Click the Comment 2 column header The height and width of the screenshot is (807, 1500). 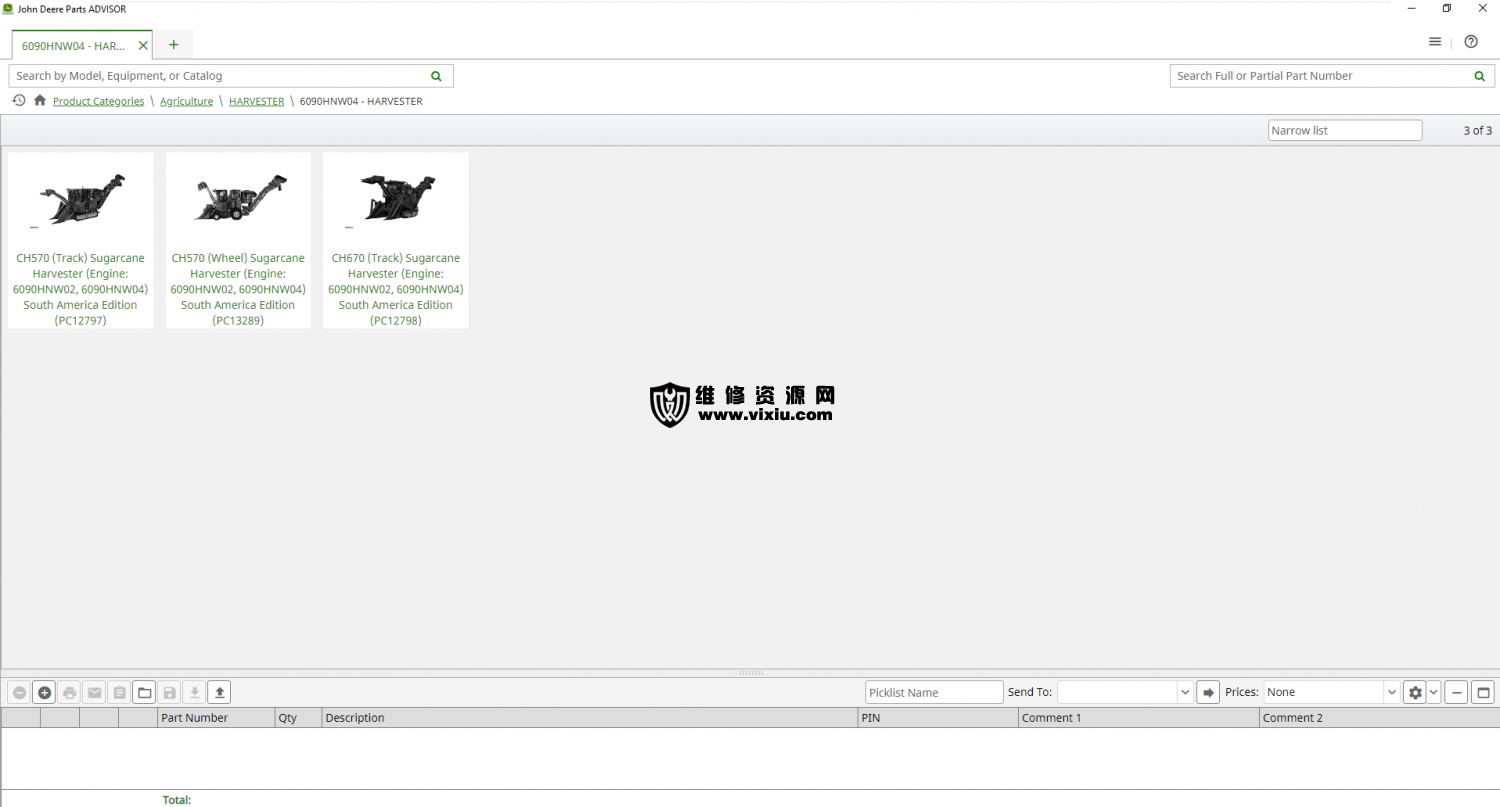point(1379,718)
